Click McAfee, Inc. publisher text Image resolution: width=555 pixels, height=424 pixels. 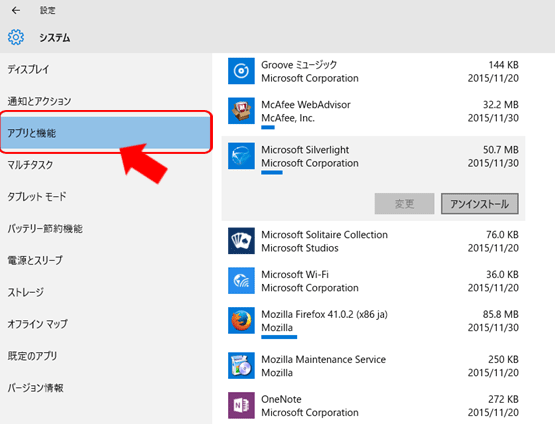288,118
